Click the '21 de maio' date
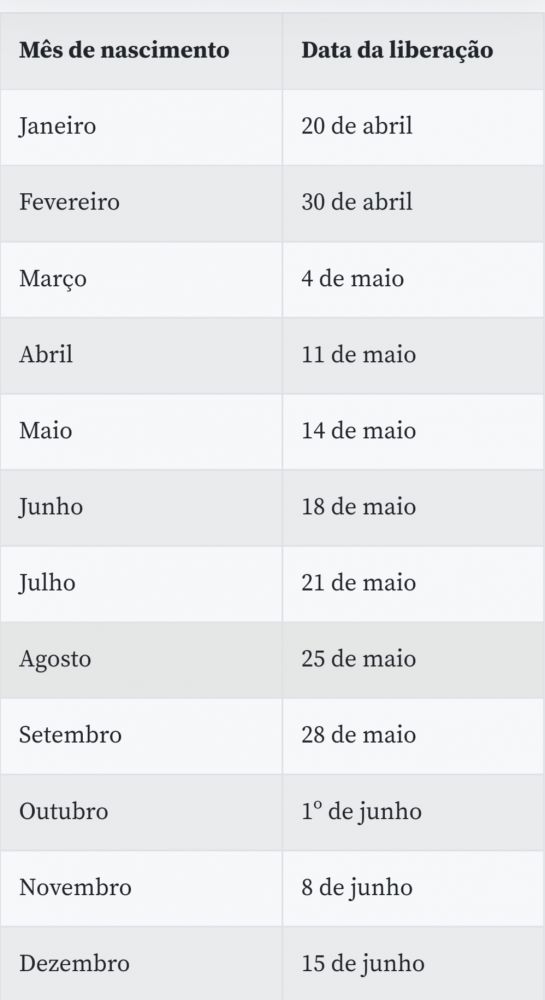The height and width of the screenshot is (1000, 545). click(359, 582)
